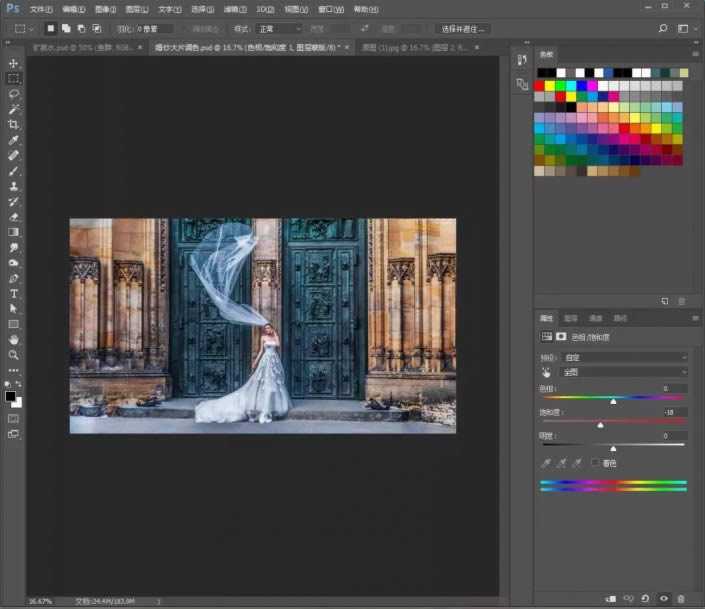Screen dimensions: 705x609
Task: Click the saturation slider handle
Action: [600, 425]
